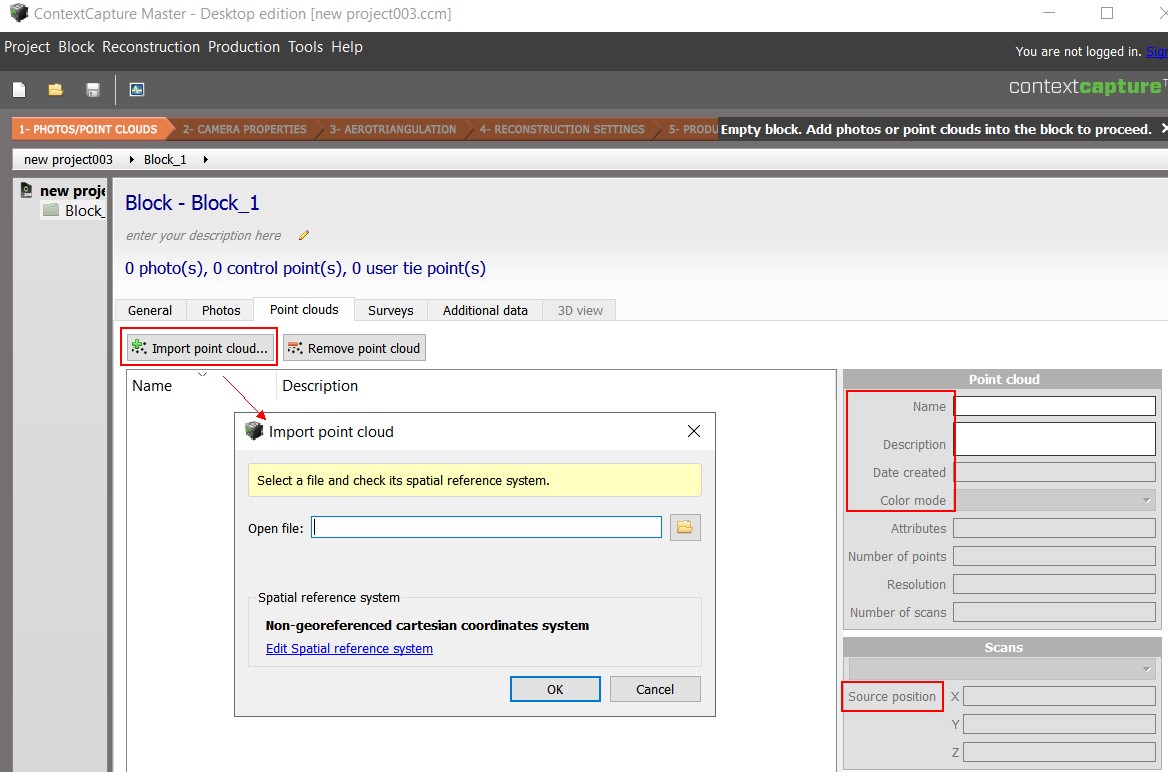Dismiss the empty block notification with X
This screenshot has height=772, width=1168.
tap(1164, 129)
